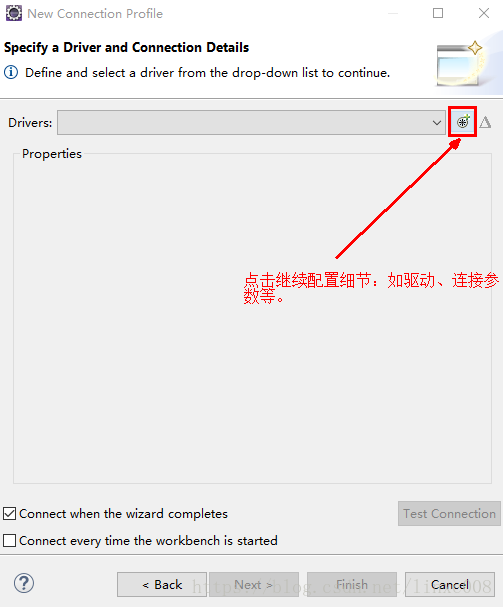Click the Next button
Screen dimensions: 503x607
tap(254, 585)
